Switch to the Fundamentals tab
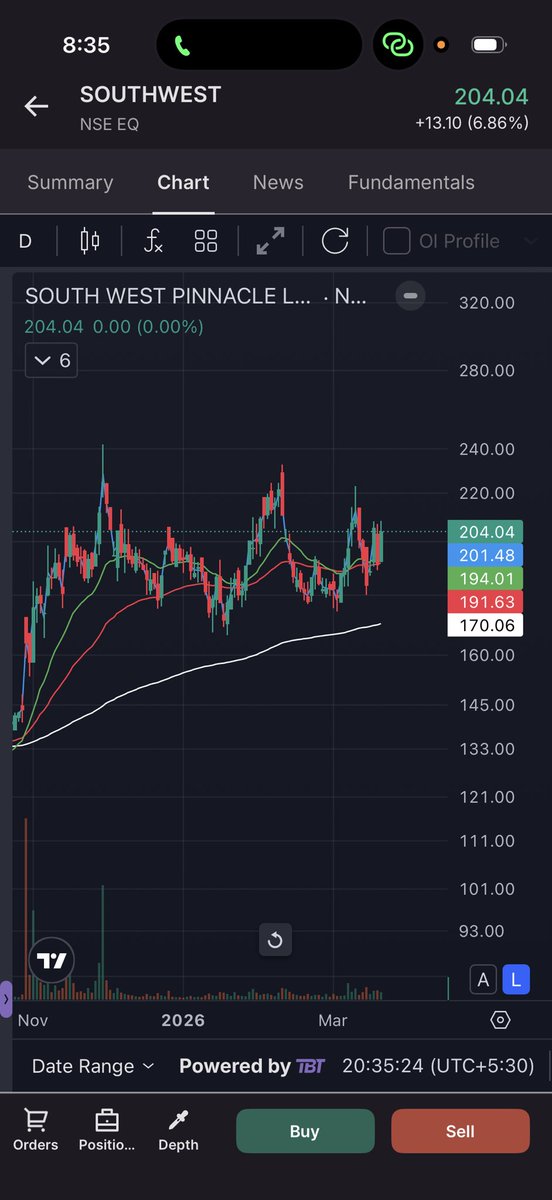552x1200 pixels. click(x=411, y=182)
